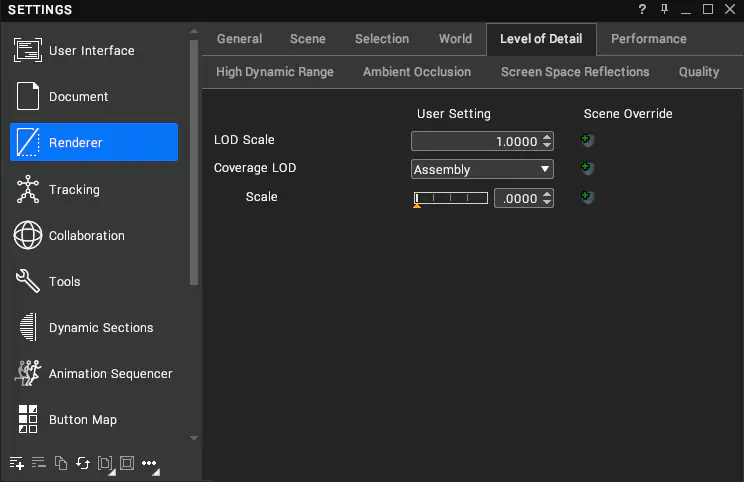Switch to the Performance tab
The image size is (744, 482).
coord(649,39)
